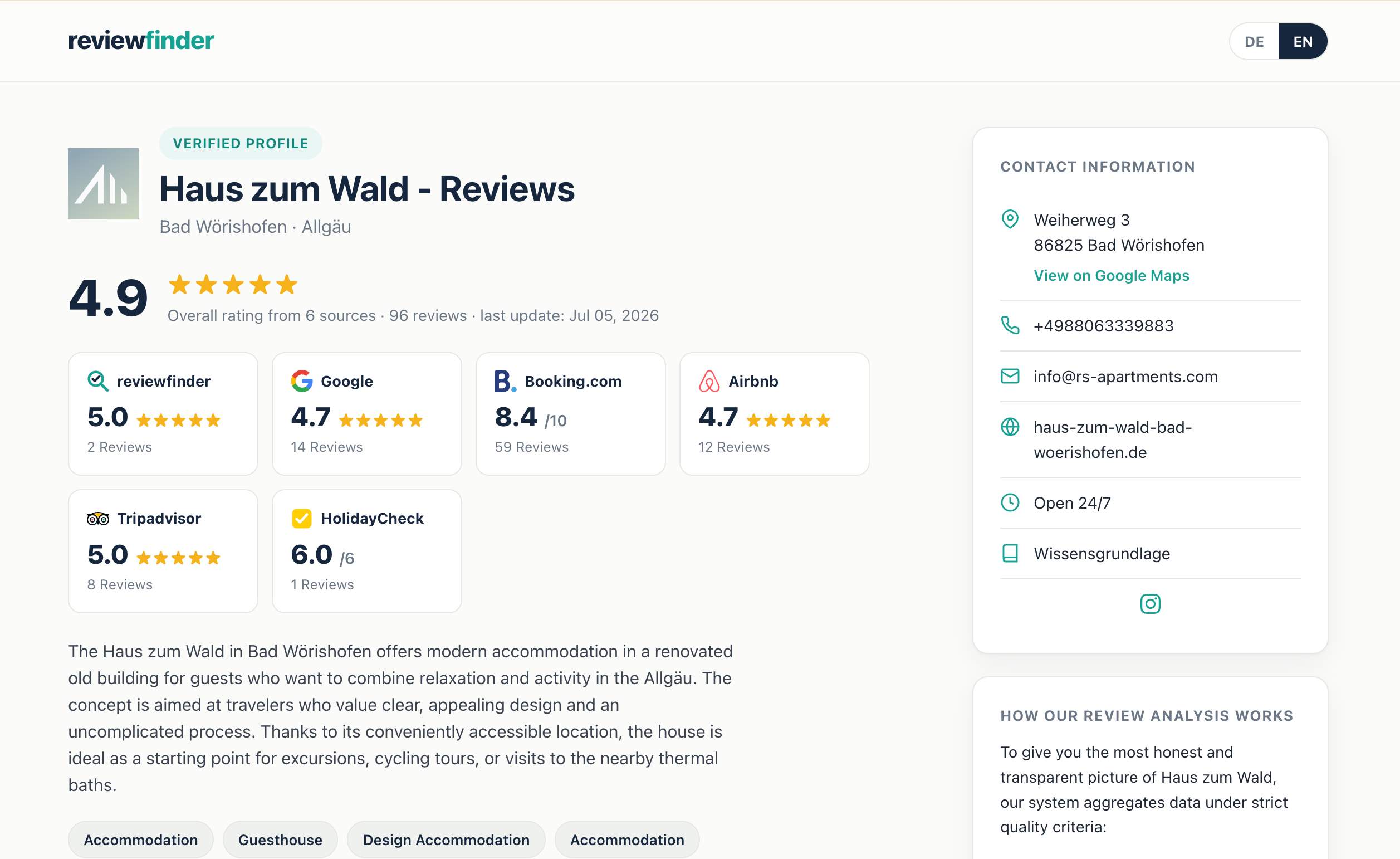
Task: Switch language to DE
Action: click(x=1254, y=41)
